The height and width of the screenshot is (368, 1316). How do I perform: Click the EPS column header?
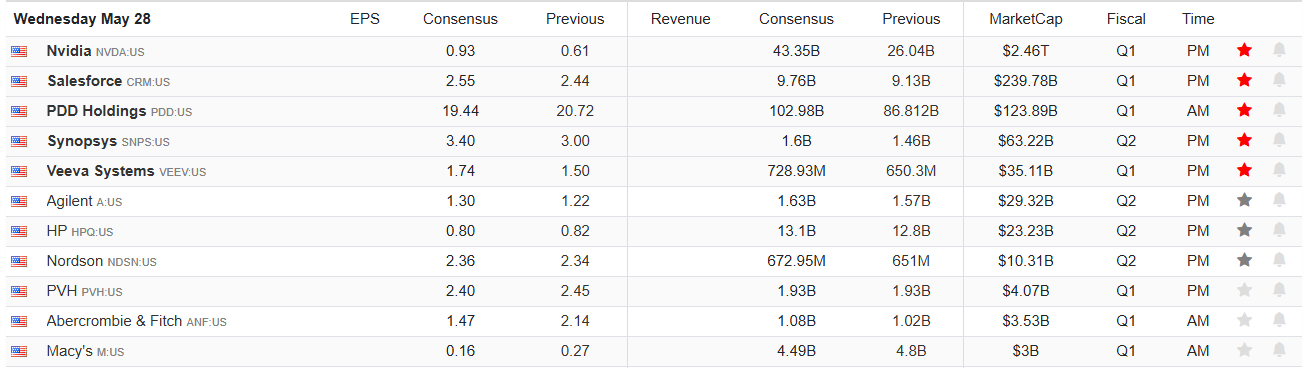point(364,19)
